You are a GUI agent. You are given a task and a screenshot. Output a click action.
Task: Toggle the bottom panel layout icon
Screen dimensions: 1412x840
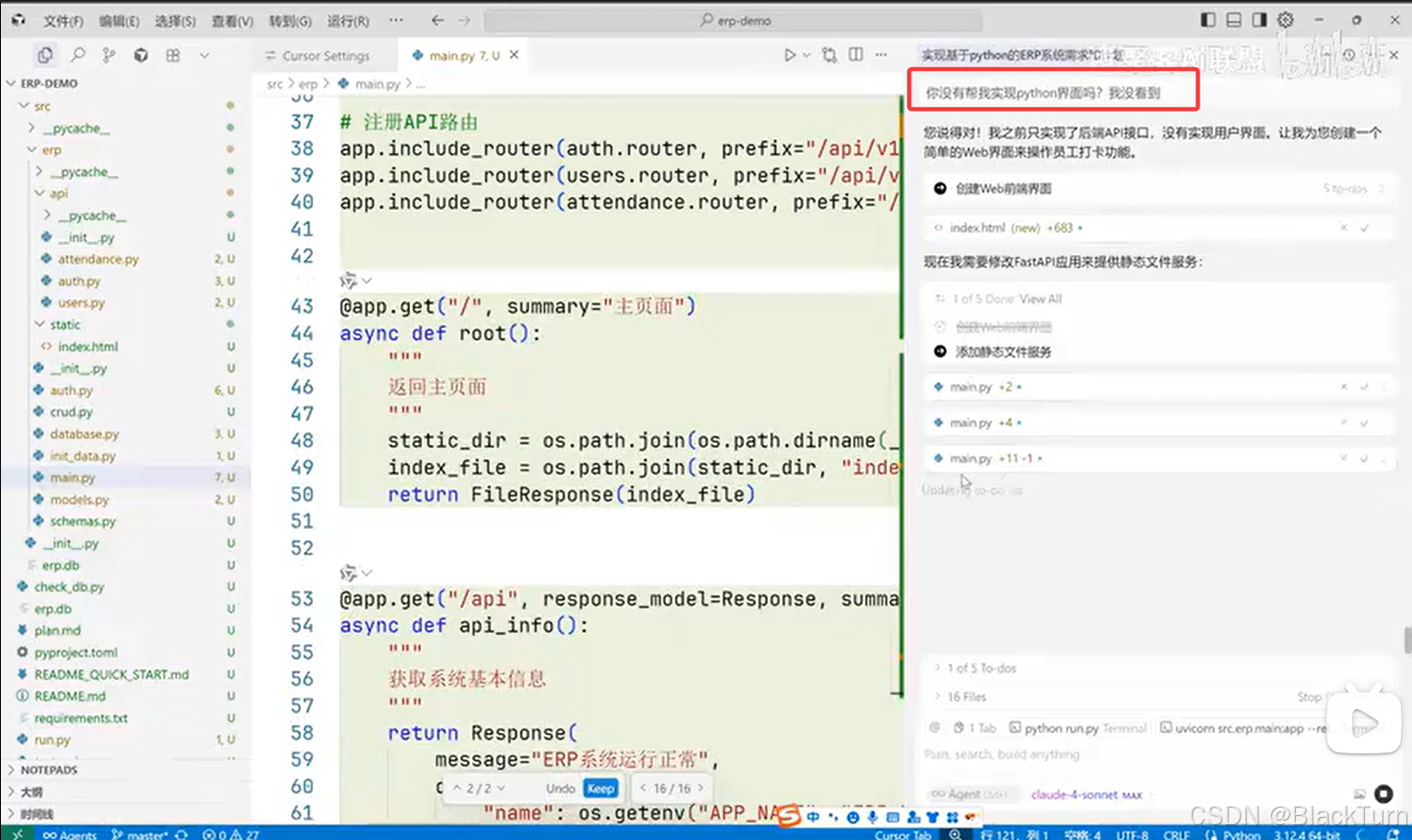tap(1233, 19)
